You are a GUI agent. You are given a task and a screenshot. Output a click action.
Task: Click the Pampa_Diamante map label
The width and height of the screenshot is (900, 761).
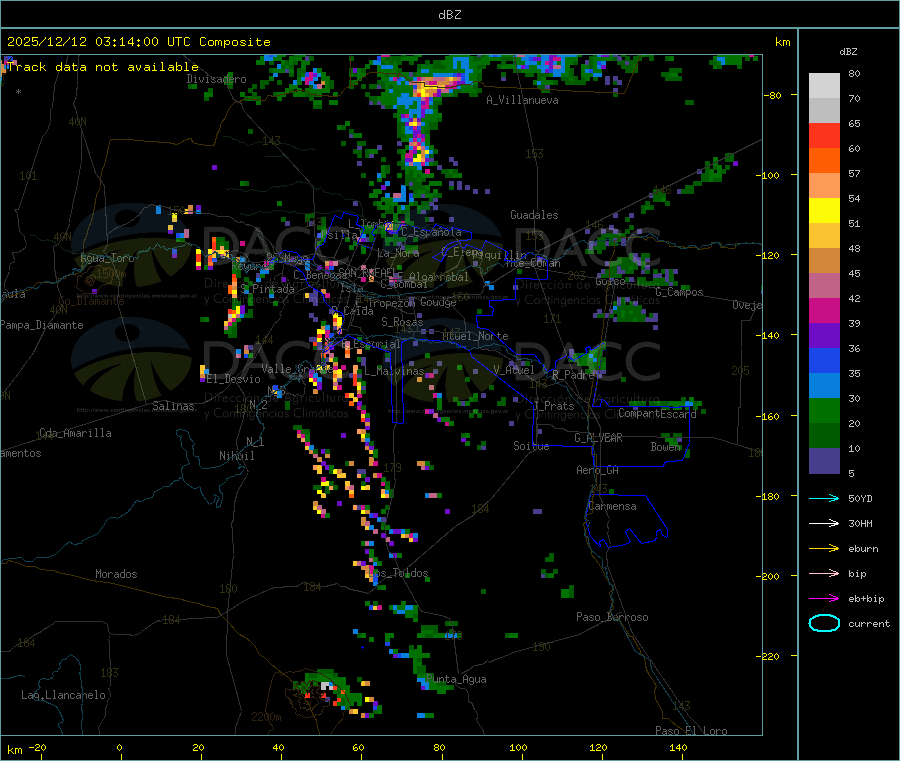click(x=42, y=325)
